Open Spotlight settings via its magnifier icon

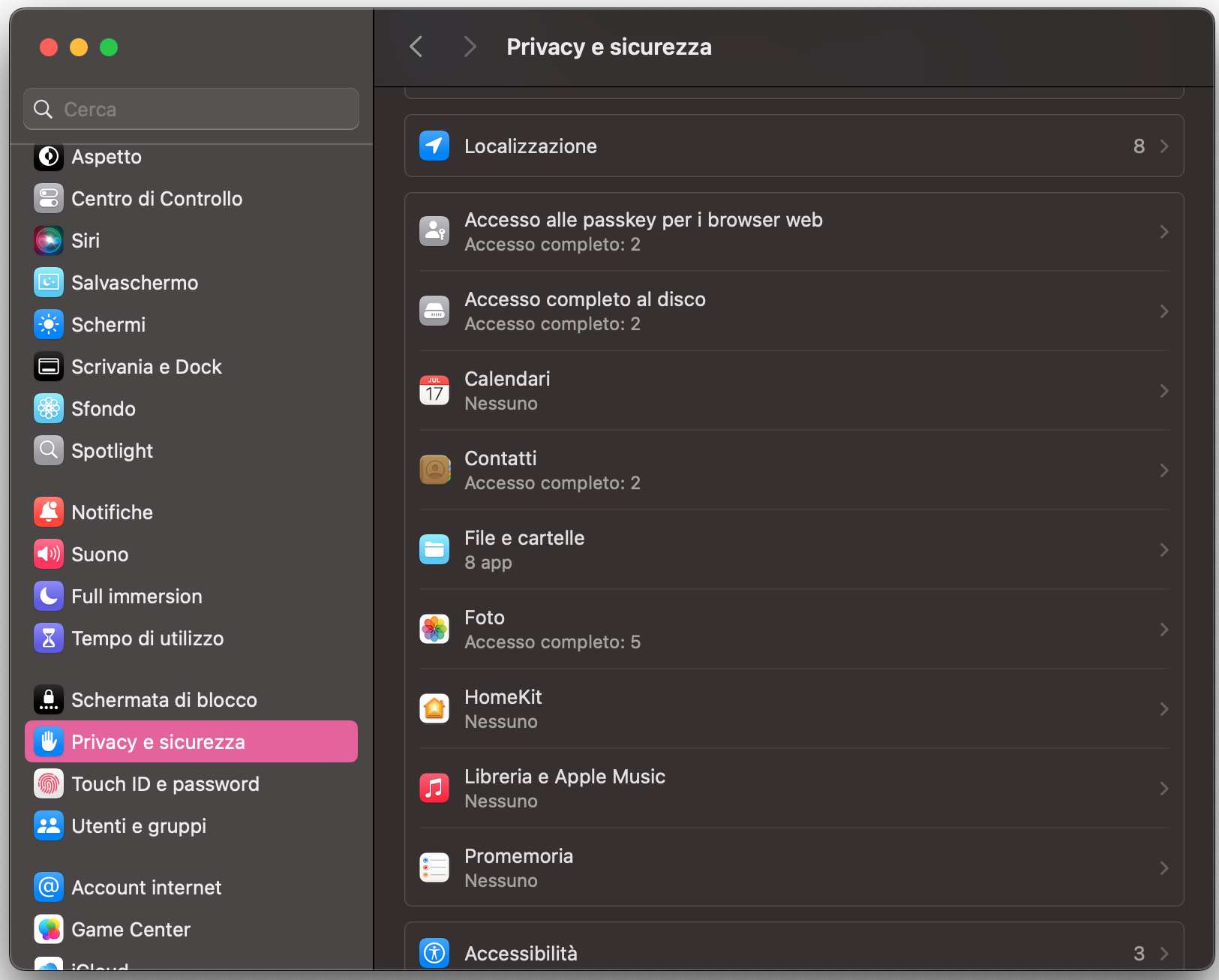click(x=48, y=450)
